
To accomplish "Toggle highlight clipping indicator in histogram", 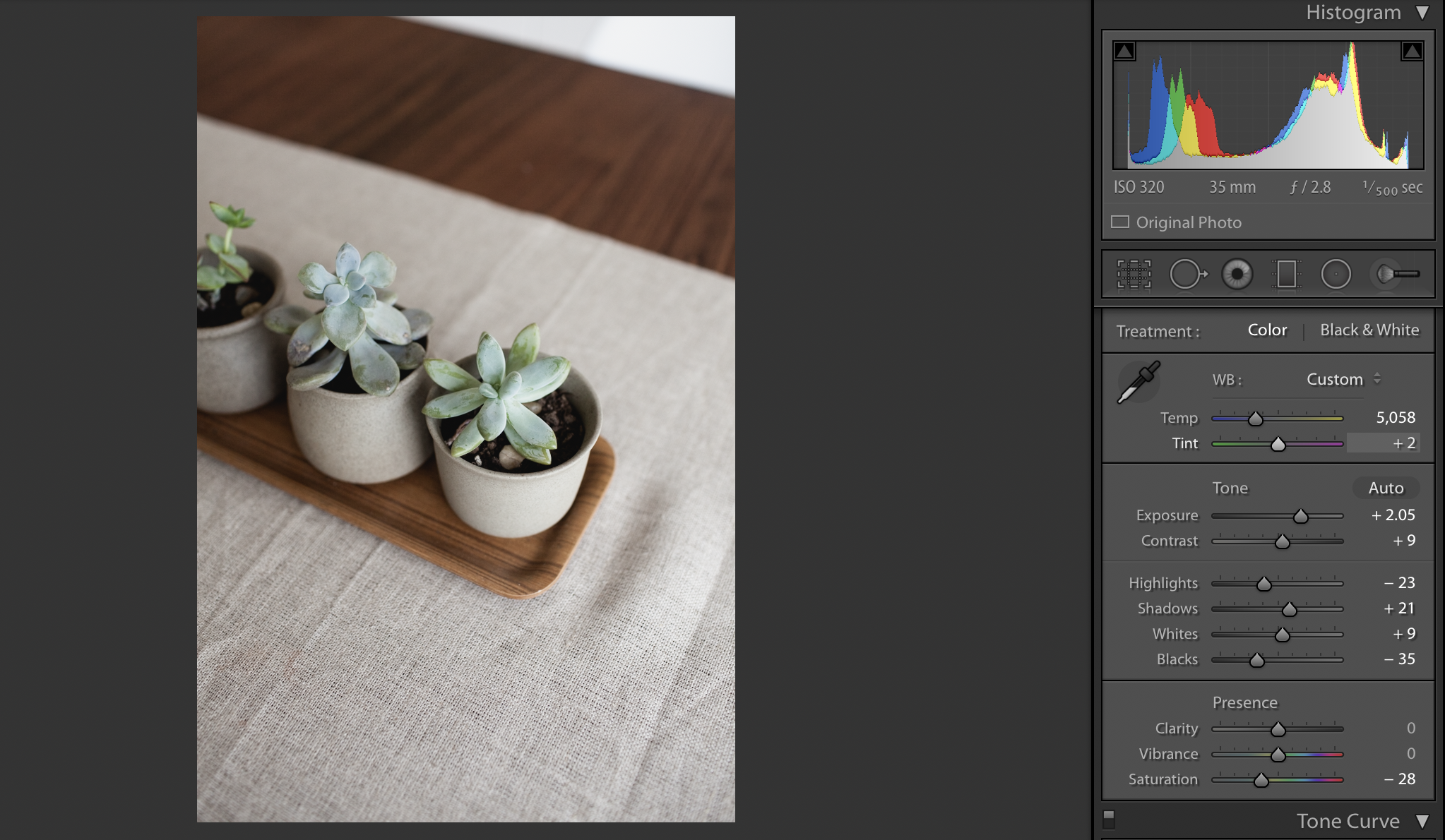I will 1412,51.
